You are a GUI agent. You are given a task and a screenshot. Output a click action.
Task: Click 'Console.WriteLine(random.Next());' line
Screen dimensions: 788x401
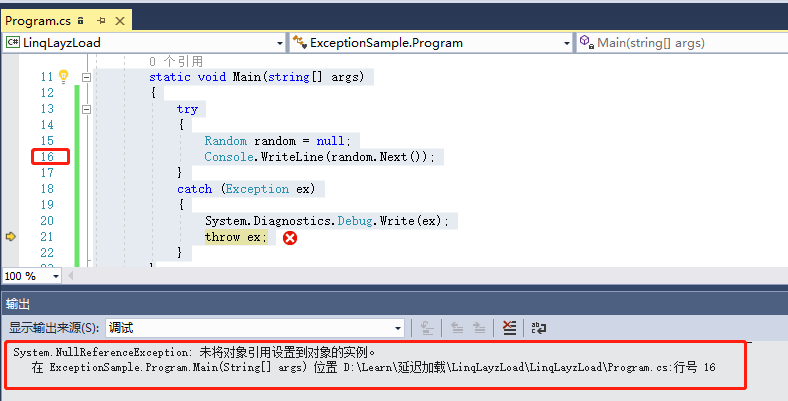pyautogui.click(x=319, y=157)
